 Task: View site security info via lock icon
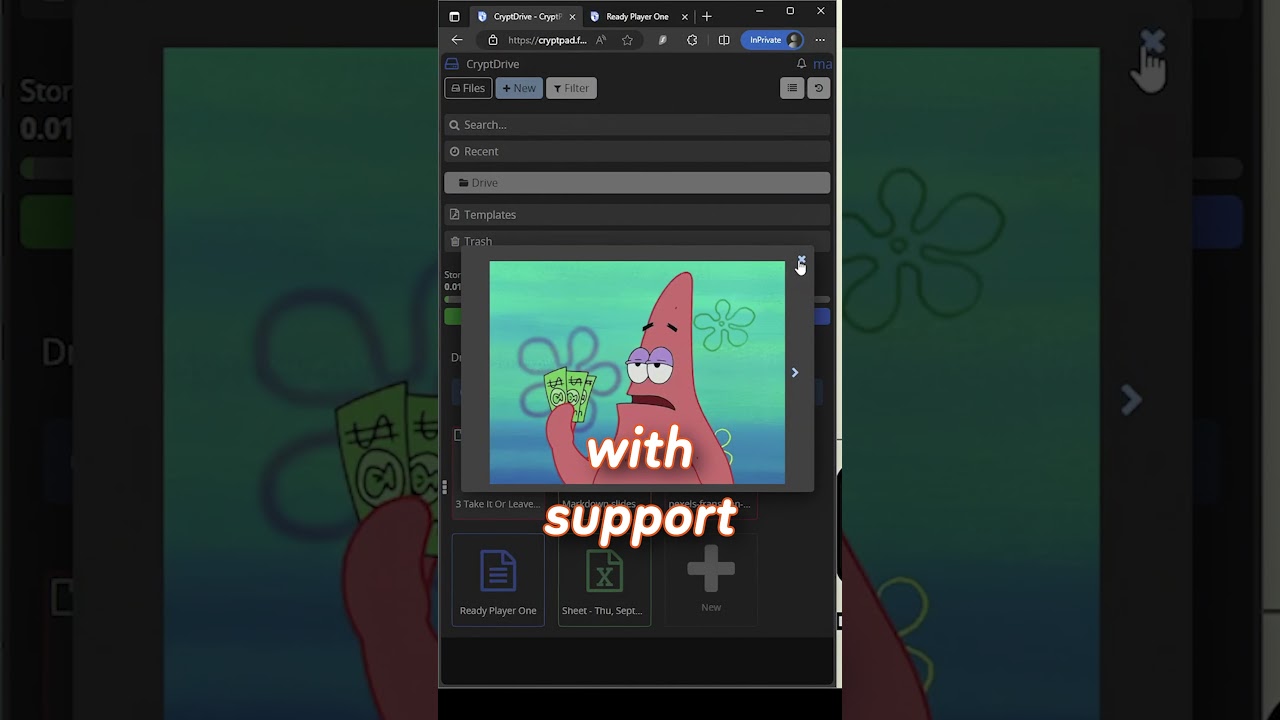(492, 40)
